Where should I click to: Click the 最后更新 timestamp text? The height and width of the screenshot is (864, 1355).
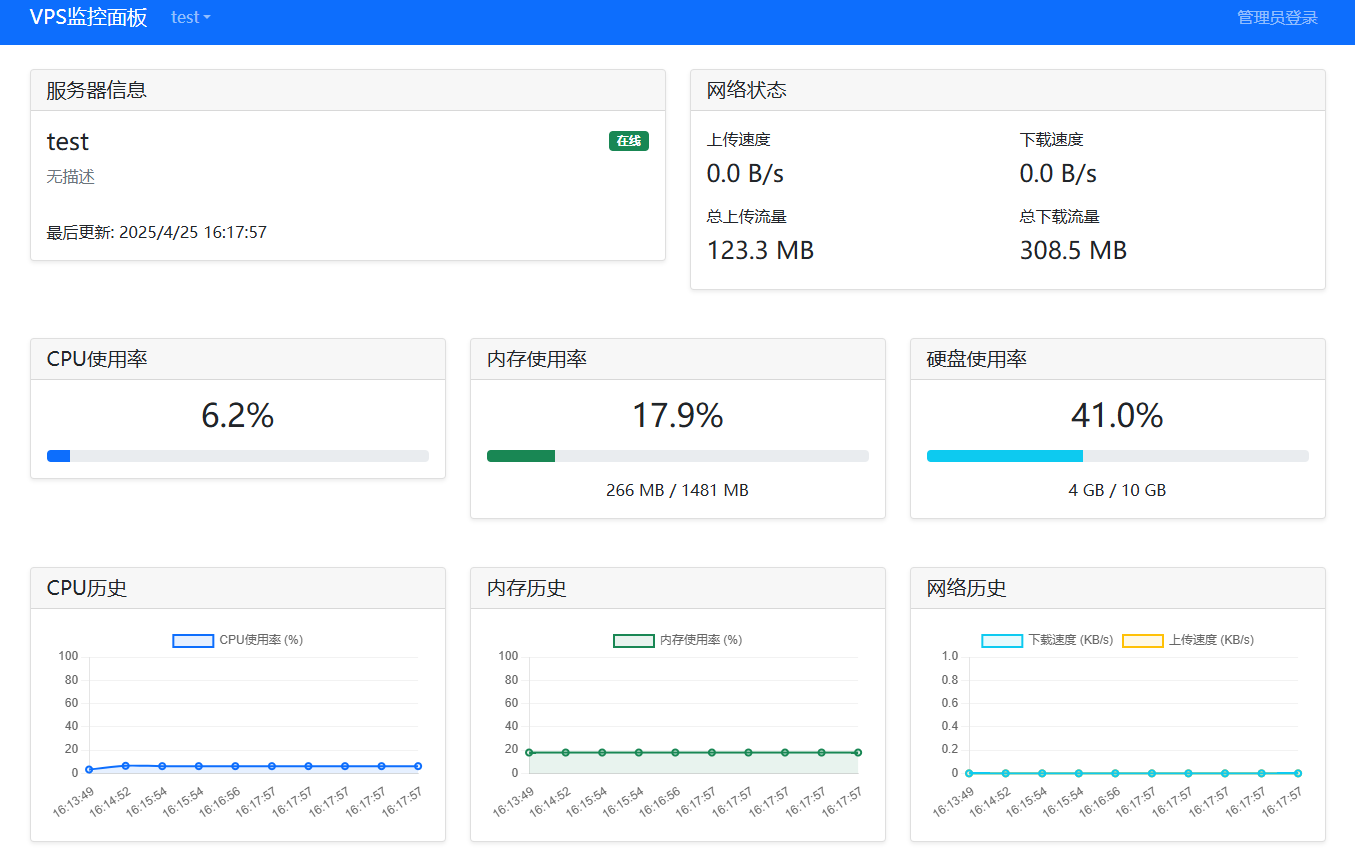[157, 233]
